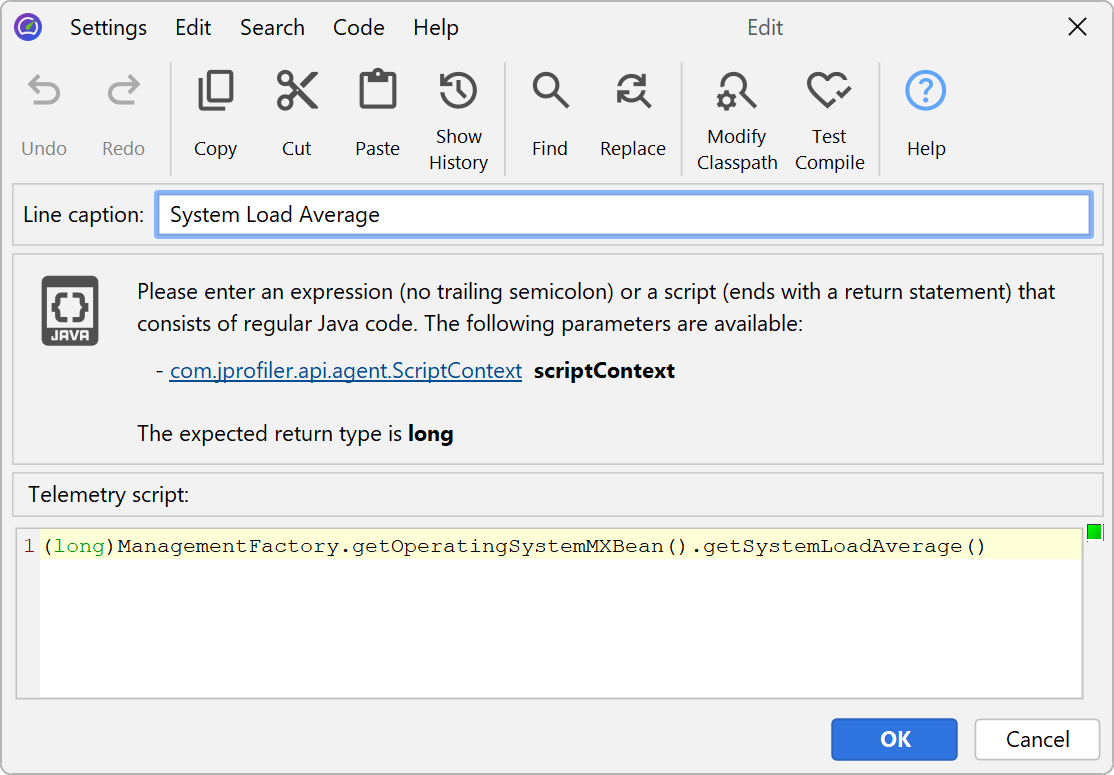Dismiss the dialog with Cancel
1114x775 pixels.
coord(1037,739)
